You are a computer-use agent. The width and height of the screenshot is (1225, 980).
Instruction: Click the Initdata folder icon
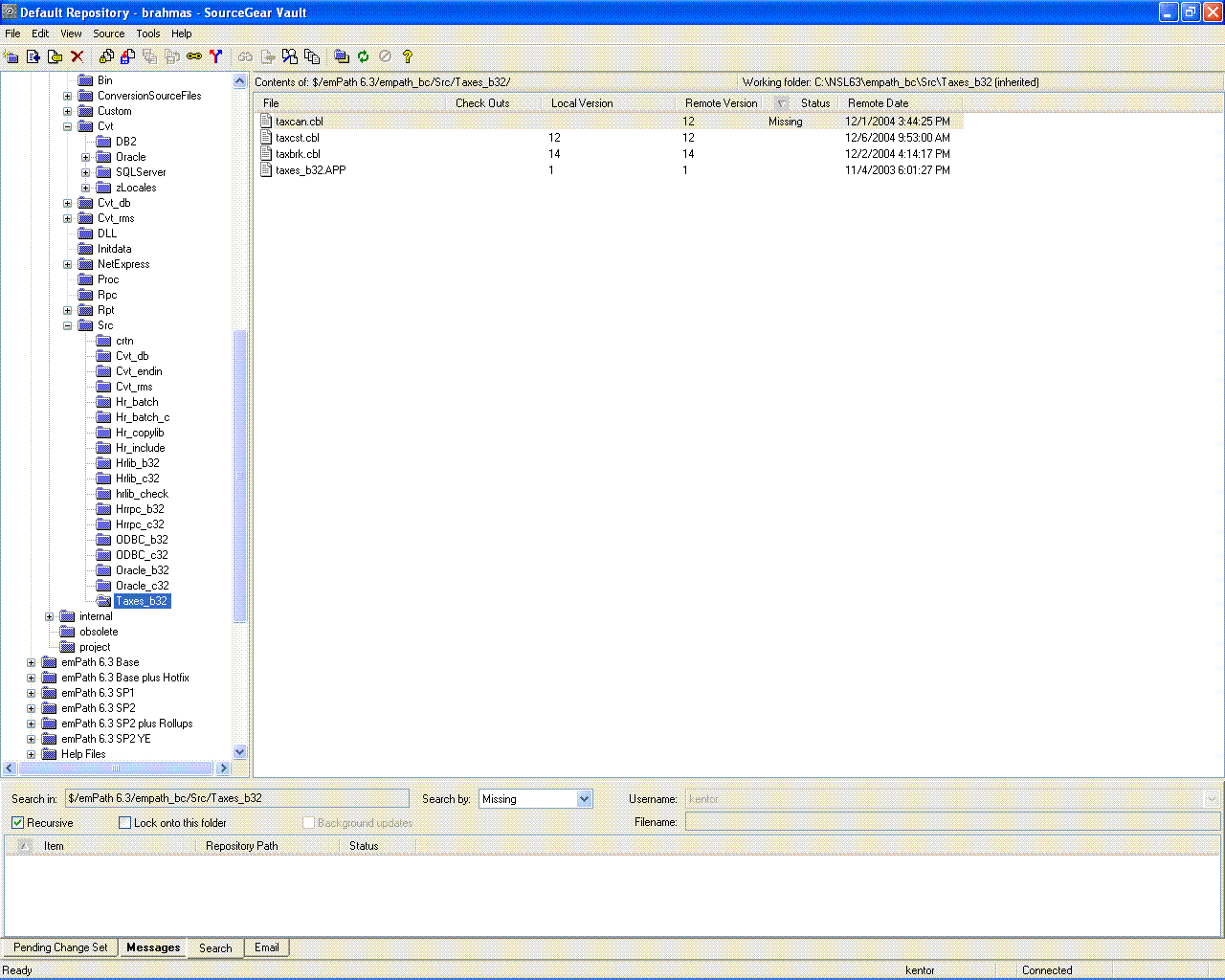coord(85,249)
